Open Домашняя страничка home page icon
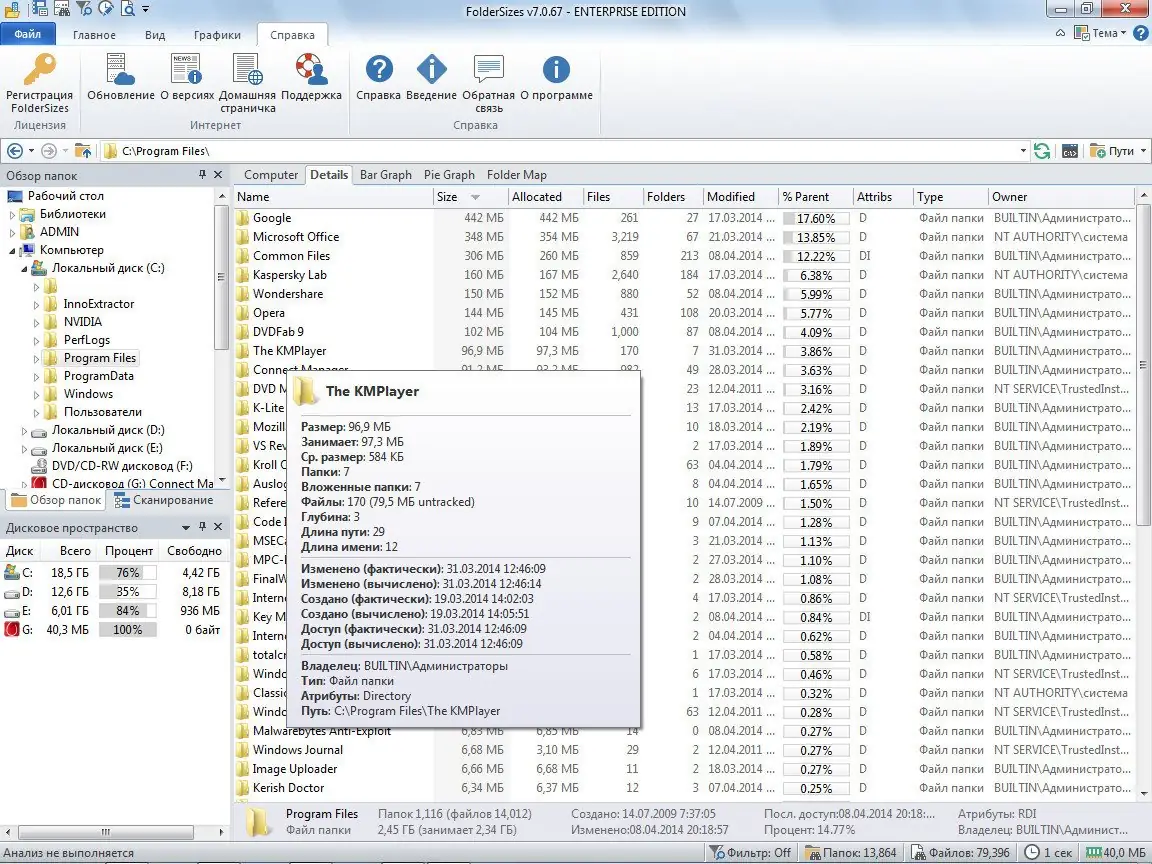 coord(248,70)
